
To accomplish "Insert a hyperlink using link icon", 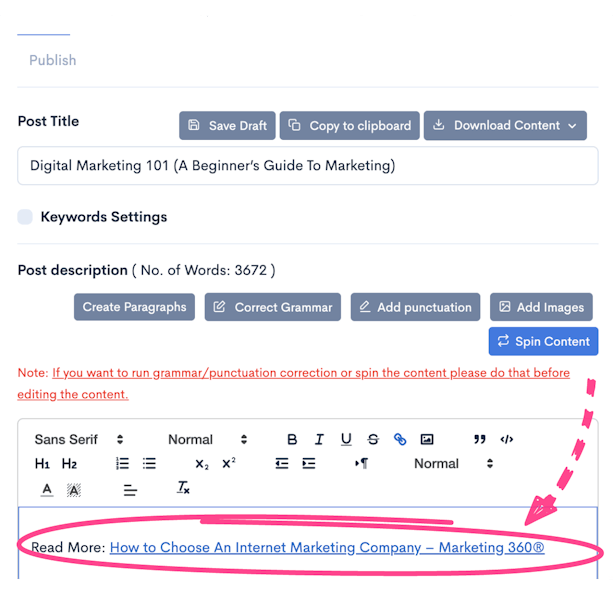I will 400,439.
